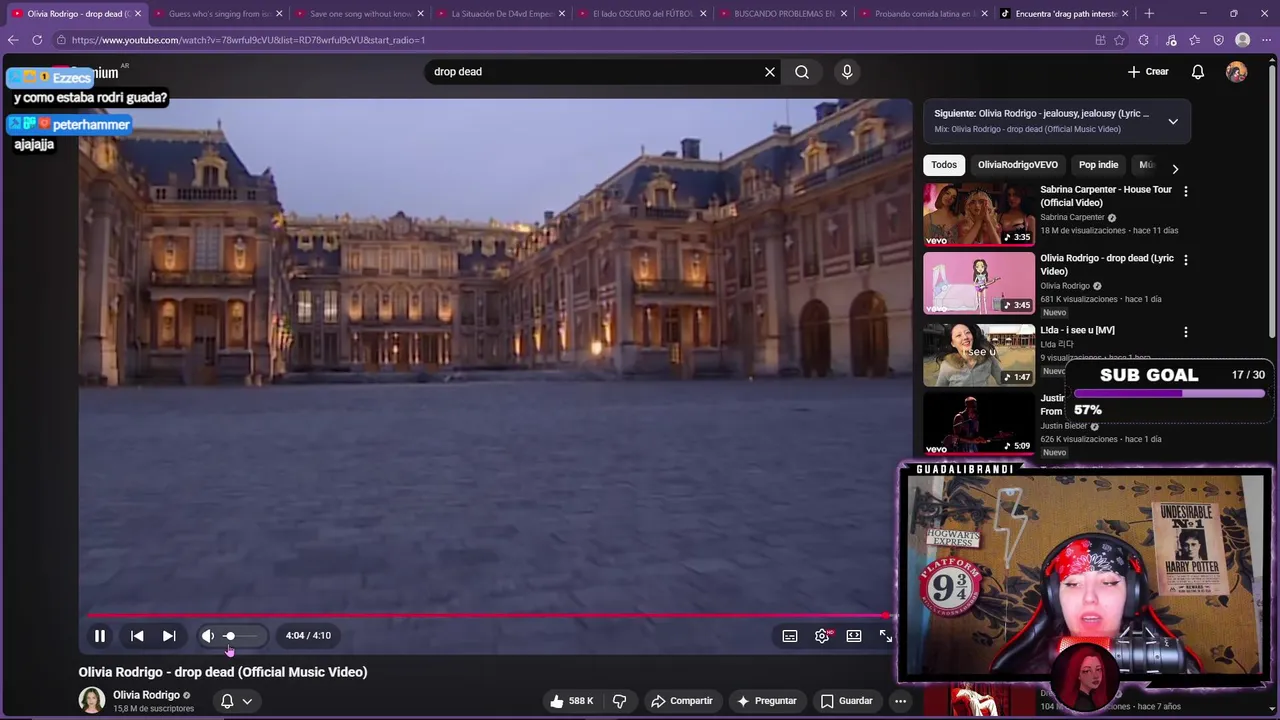Close the Olivia Rodrigo drop dead tab
The image size is (1280, 720).
coord(138,14)
